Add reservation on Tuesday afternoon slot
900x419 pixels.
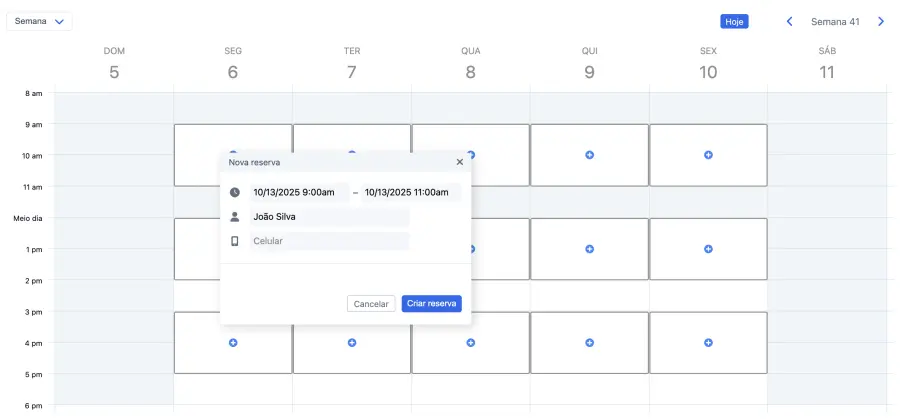pyautogui.click(x=352, y=343)
